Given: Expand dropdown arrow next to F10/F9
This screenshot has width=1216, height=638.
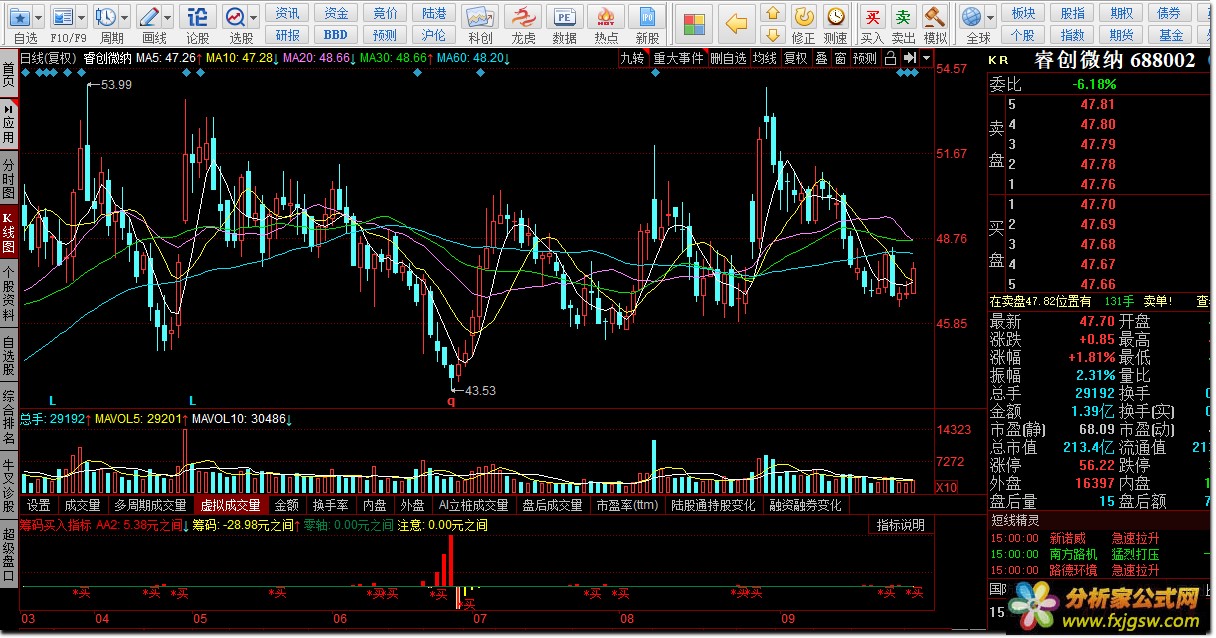Looking at the screenshot, I should [81, 17].
